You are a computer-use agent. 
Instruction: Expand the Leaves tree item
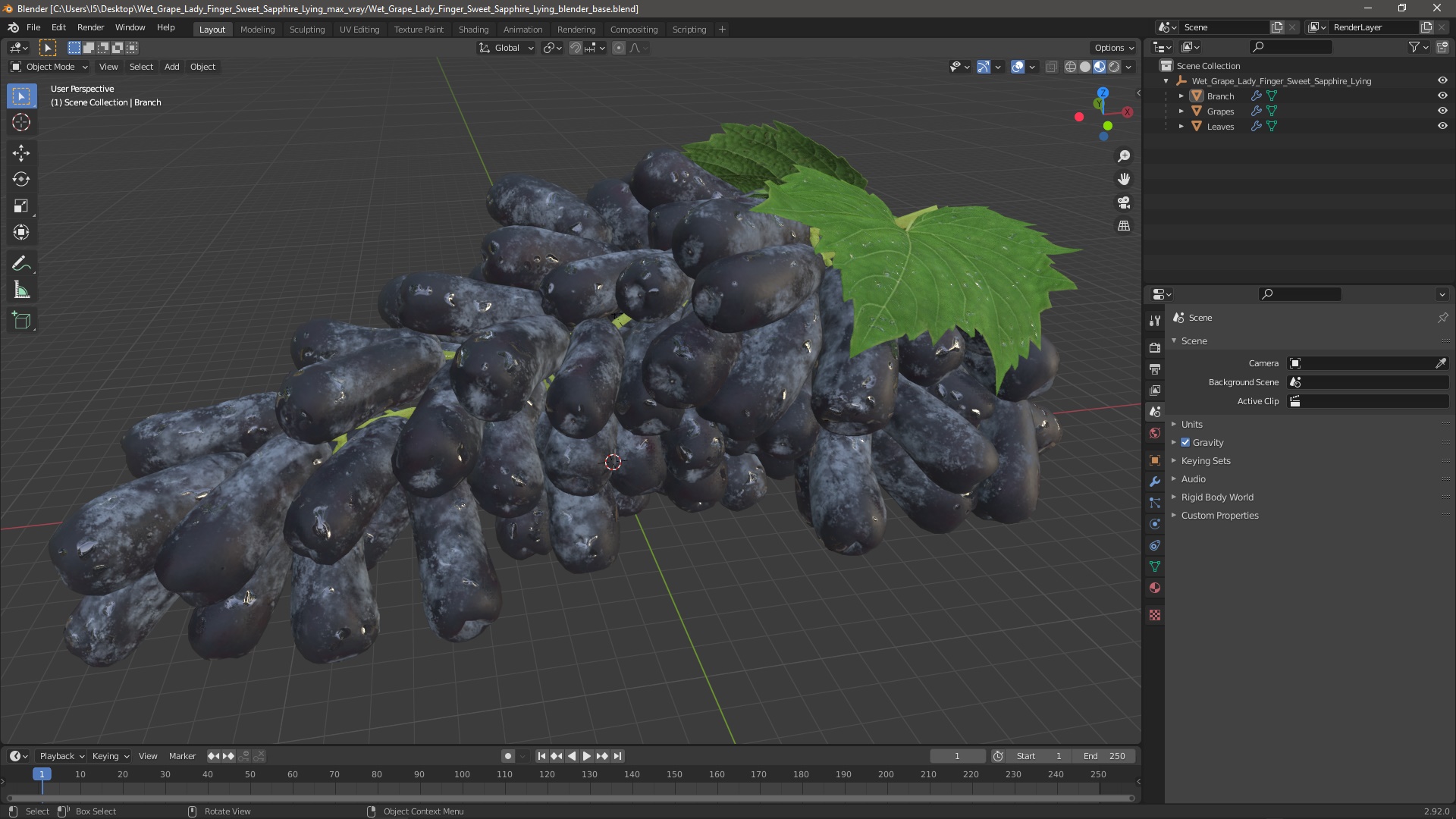coord(1181,127)
